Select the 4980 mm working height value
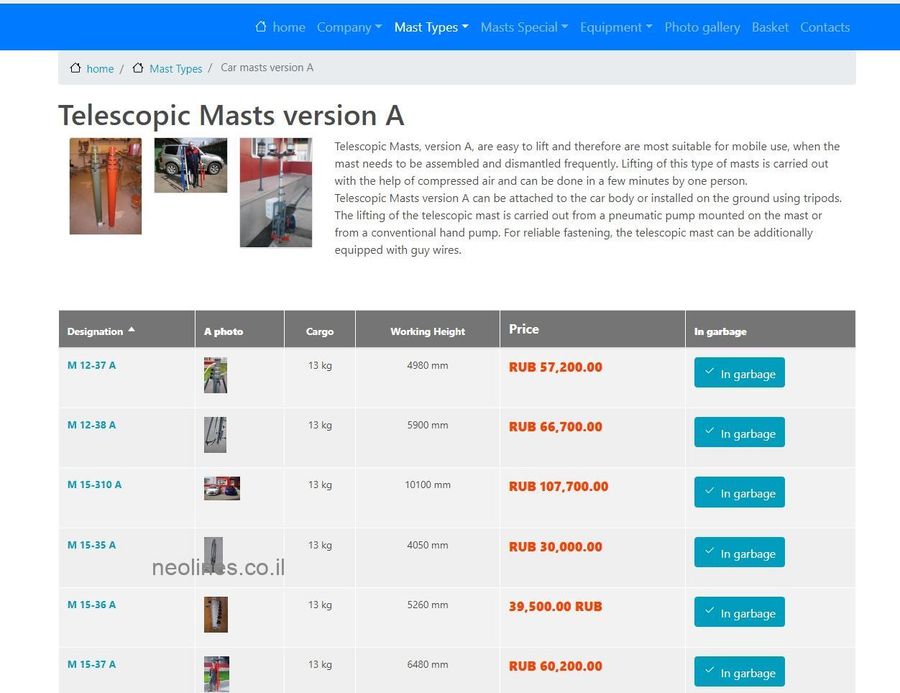This screenshot has height=693, width=900. 428,365
